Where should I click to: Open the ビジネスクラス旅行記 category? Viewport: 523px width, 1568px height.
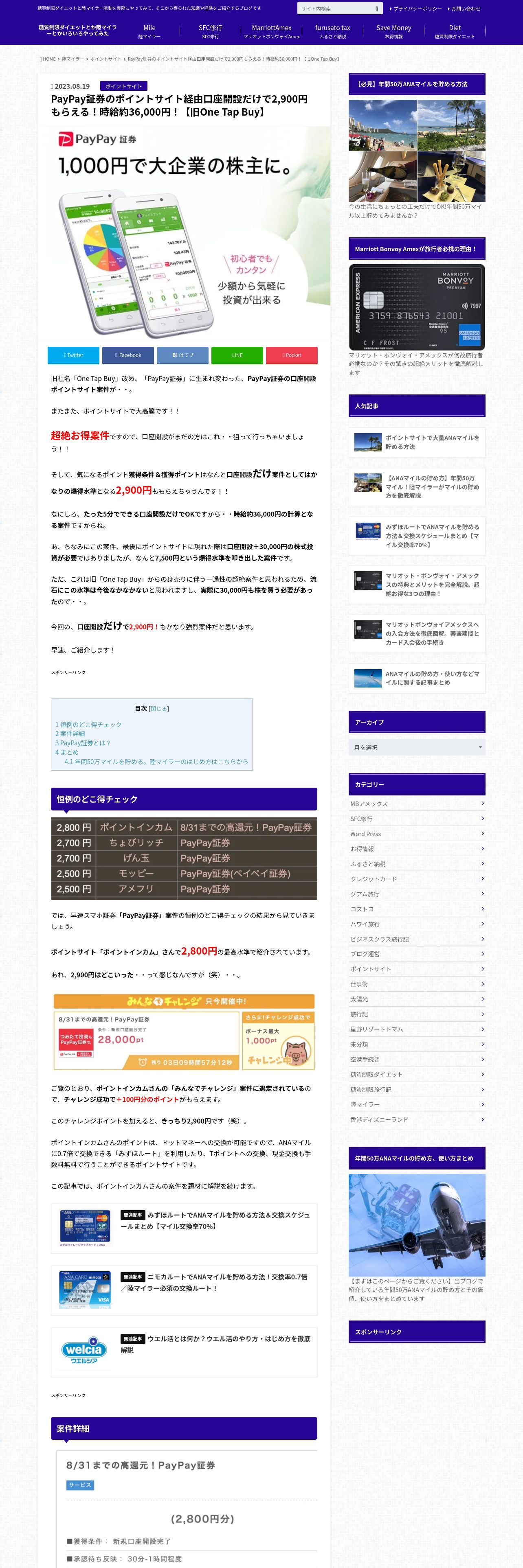click(416, 939)
